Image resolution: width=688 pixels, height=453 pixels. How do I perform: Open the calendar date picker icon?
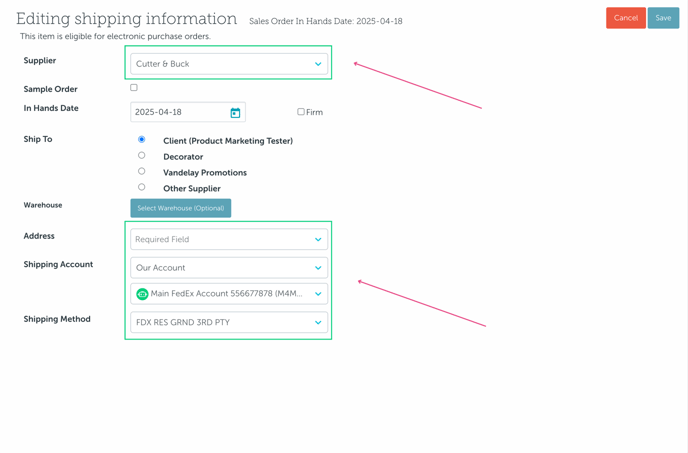click(235, 113)
